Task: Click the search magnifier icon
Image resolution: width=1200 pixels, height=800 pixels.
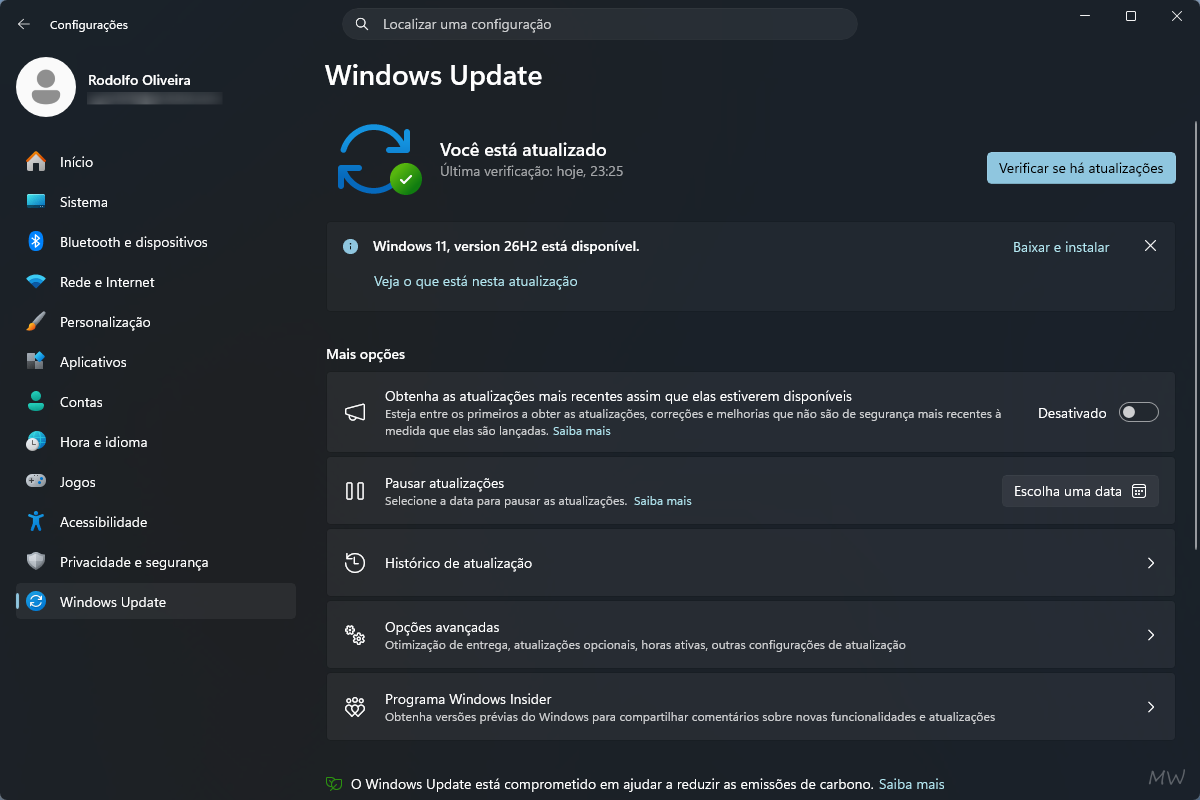Action: click(x=362, y=24)
